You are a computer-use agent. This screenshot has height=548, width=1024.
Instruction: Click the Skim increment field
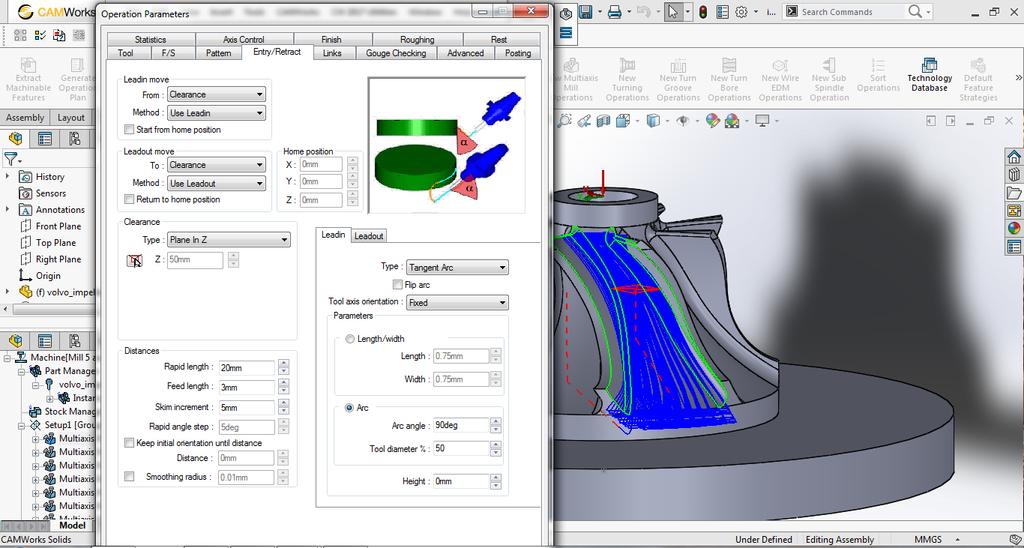[247, 407]
